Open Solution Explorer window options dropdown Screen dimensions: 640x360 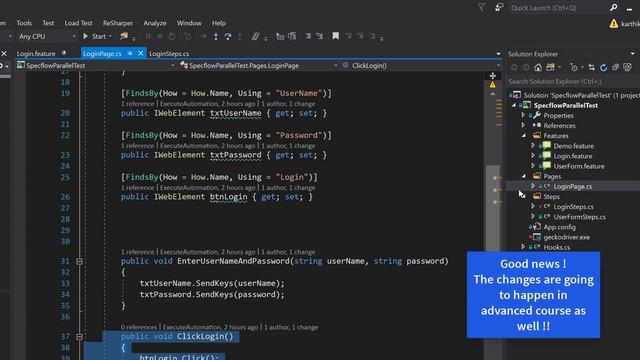(x=632, y=54)
